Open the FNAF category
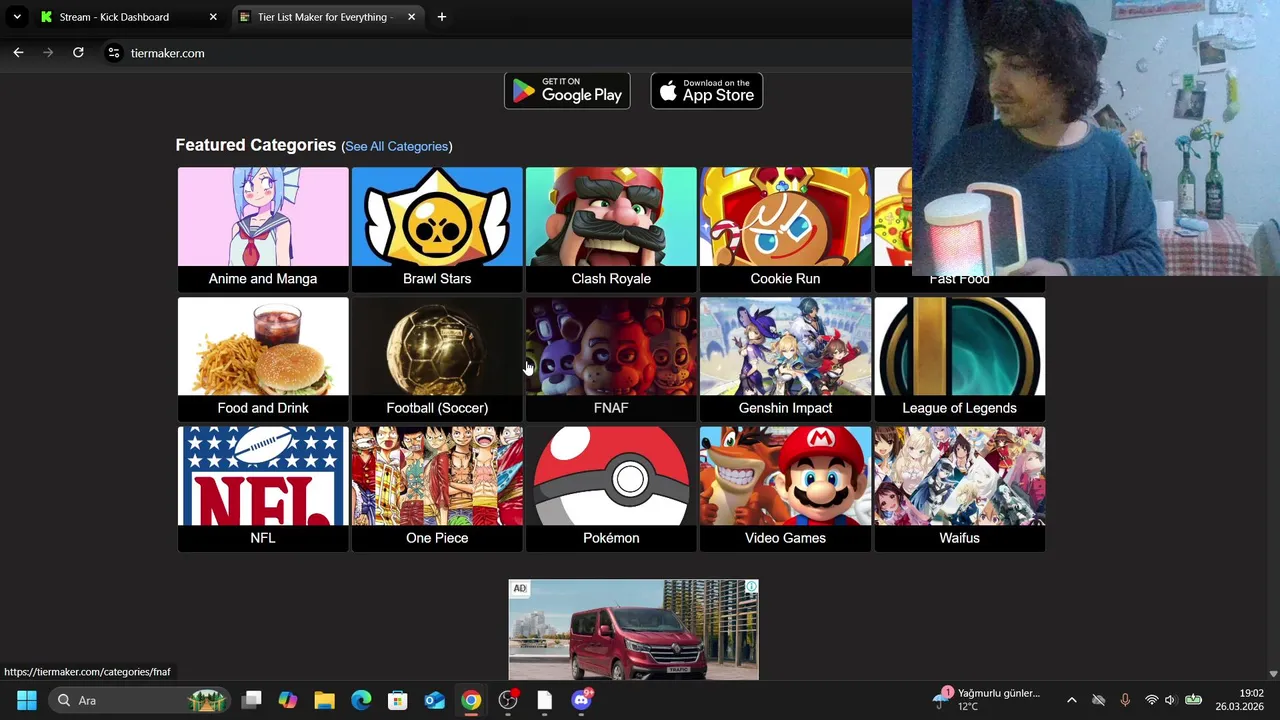The width and height of the screenshot is (1280, 720). pyautogui.click(x=611, y=359)
